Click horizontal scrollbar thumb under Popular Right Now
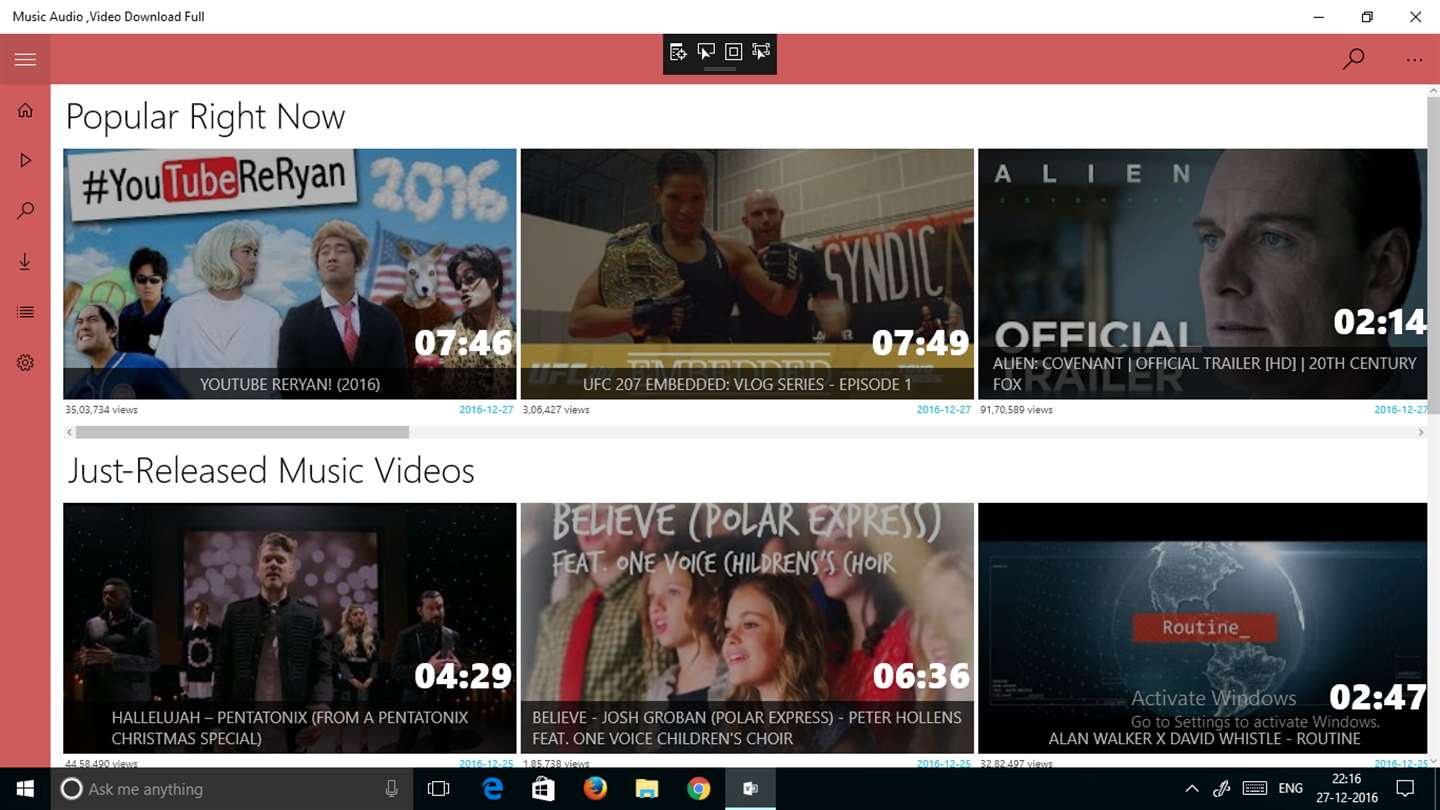This screenshot has height=810, width=1440. tap(242, 432)
